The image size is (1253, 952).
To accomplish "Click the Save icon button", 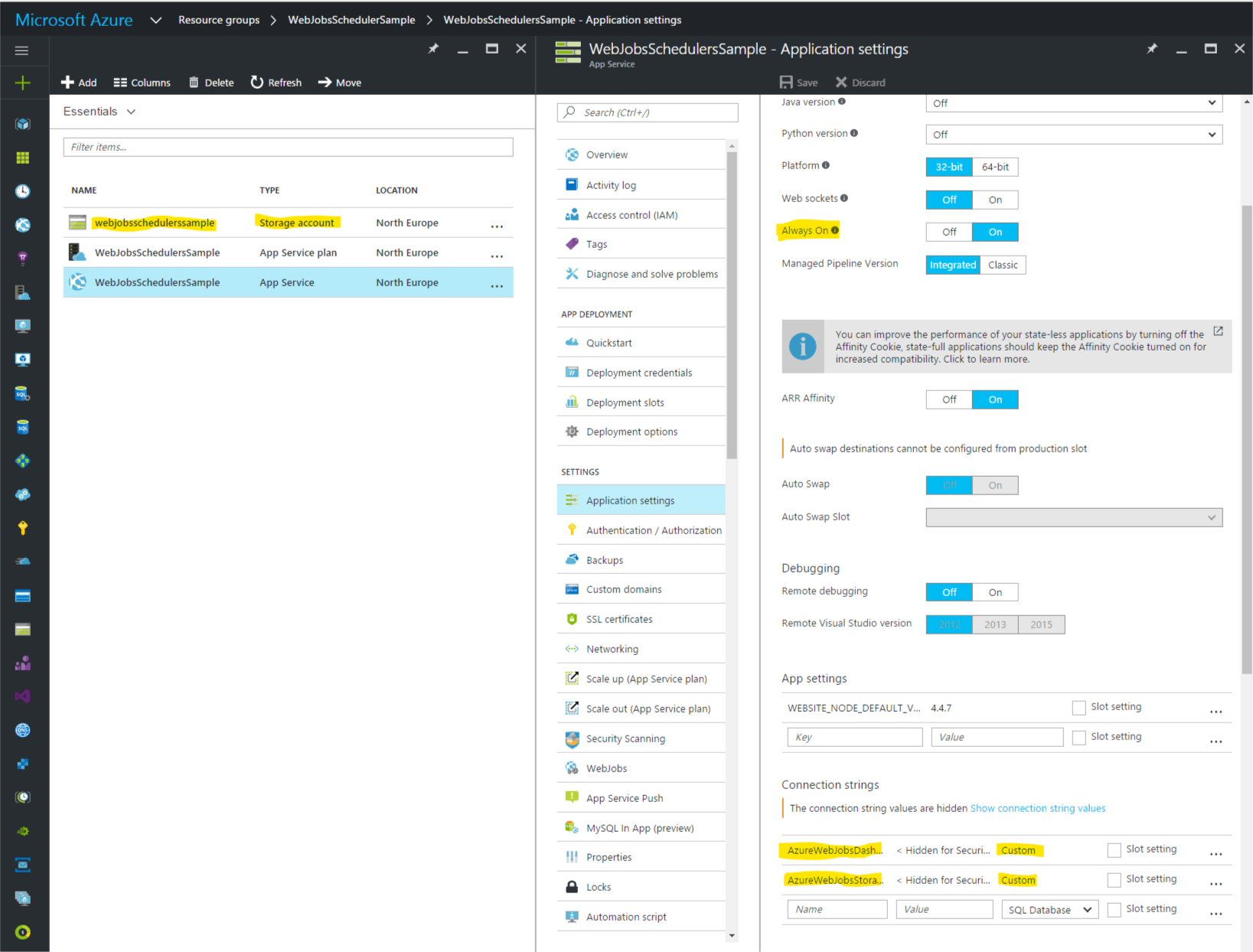I will click(x=798, y=83).
